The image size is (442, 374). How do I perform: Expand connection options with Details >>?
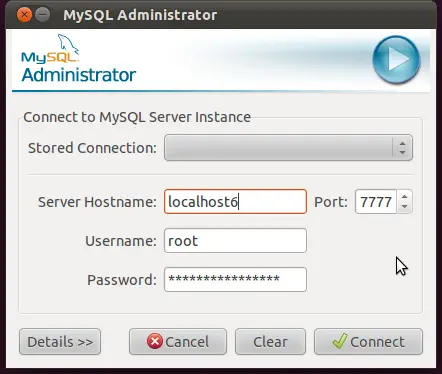pyautogui.click(x=60, y=342)
